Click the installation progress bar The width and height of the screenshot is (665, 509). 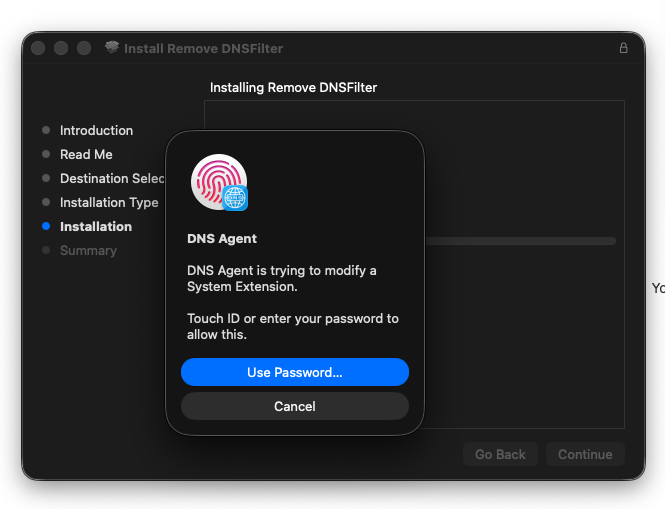pos(520,241)
